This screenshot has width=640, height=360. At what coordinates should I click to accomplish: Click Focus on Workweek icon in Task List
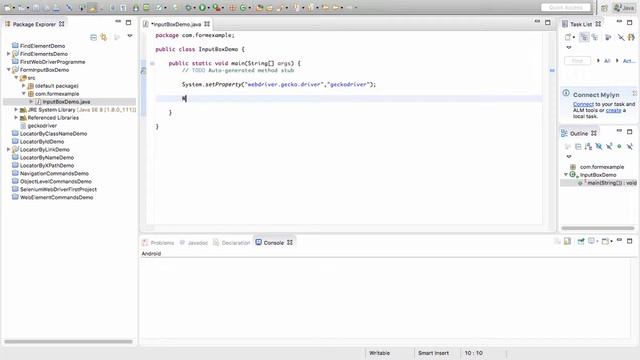[x=608, y=37]
